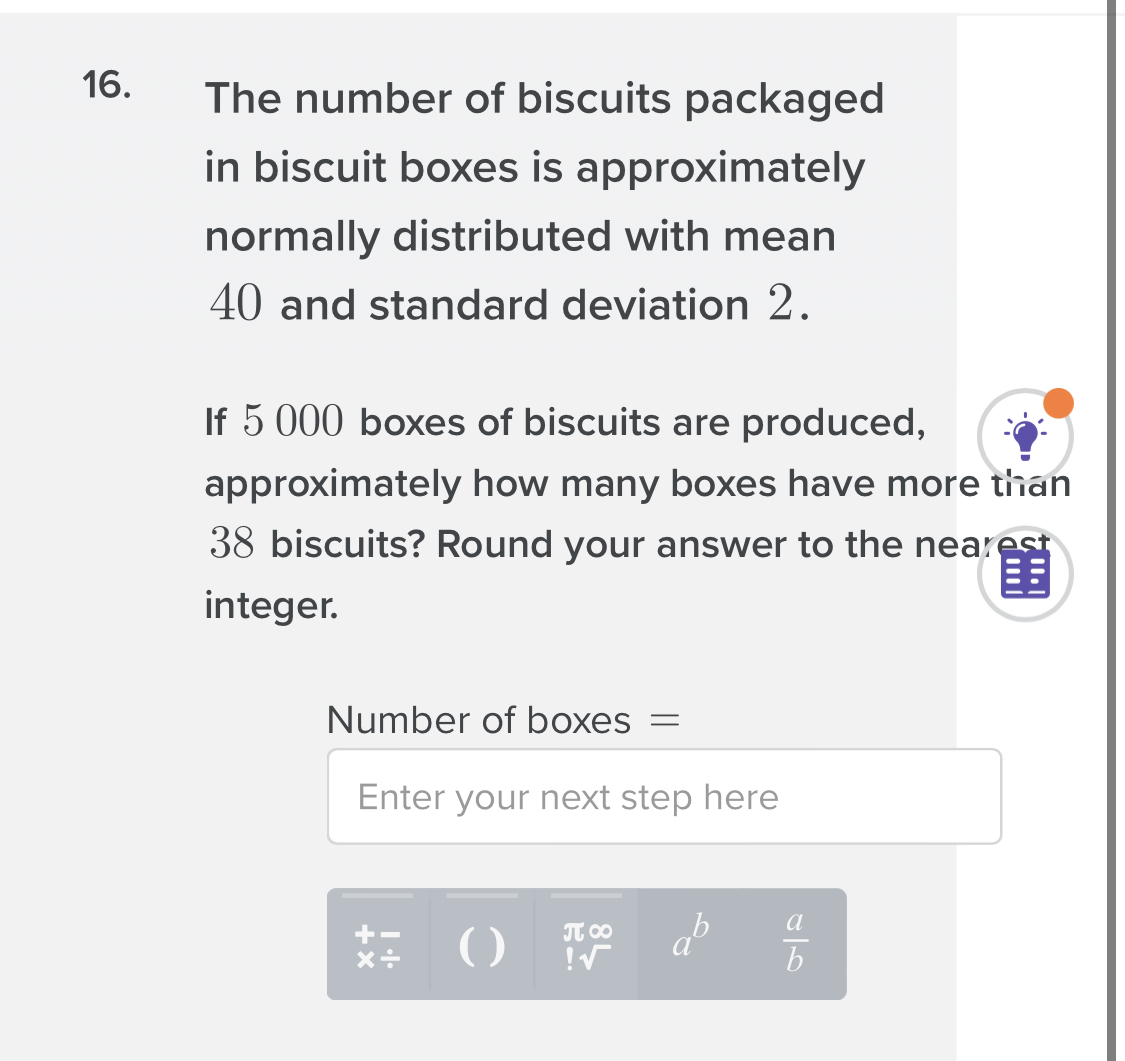
Task: Click the mean value 40 in the question
Action: tap(236, 305)
